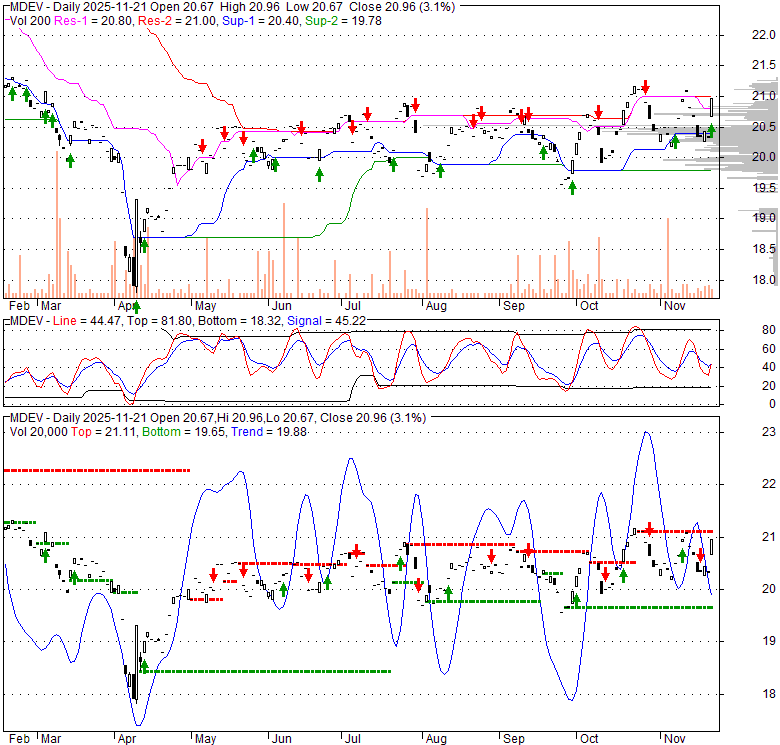780x745 pixels.
Task: Click green up arrow under late September low in top chart
Action: [572, 187]
